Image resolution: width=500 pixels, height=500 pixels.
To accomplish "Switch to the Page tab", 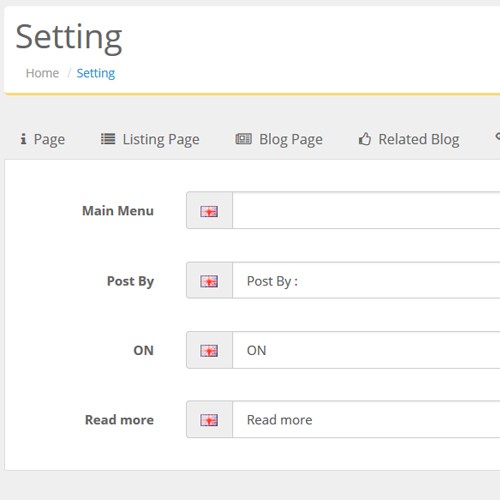I will click(x=43, y=139).
